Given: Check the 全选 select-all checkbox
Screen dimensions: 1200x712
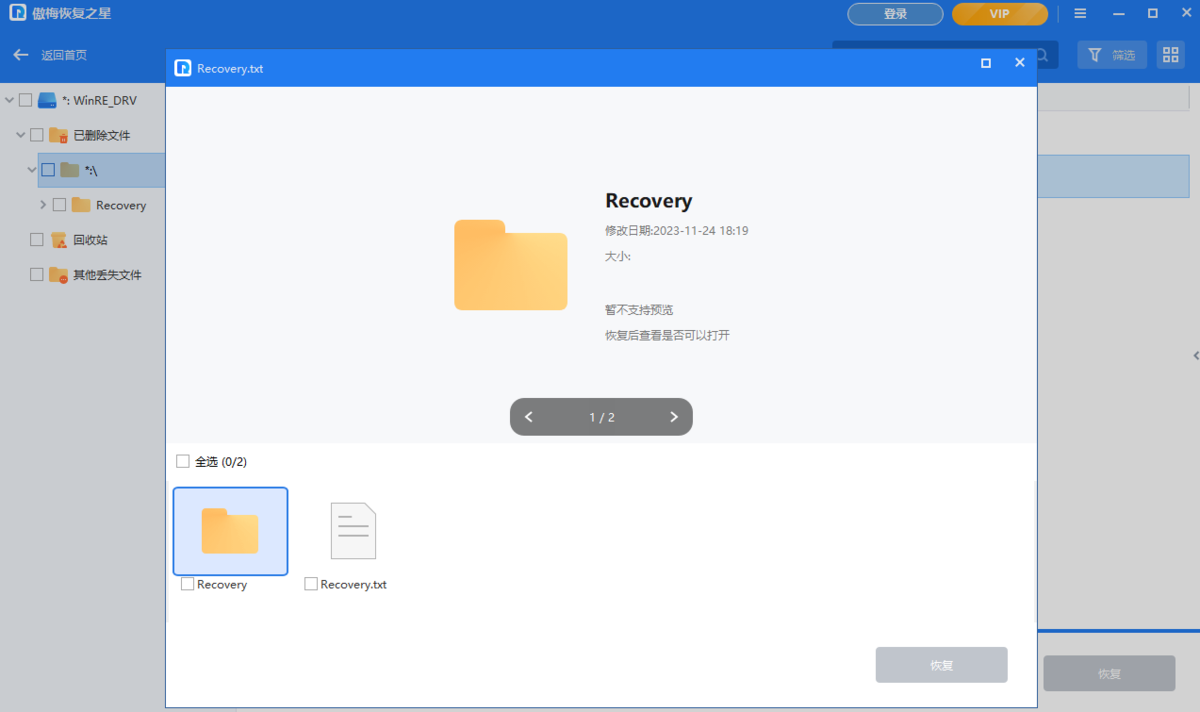Looking at the screenshot, I should click(183, 461).
